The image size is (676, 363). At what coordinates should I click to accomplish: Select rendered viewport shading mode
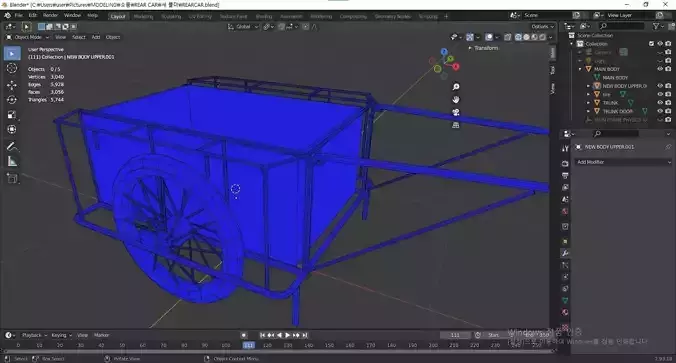click(x=543, y=37)
